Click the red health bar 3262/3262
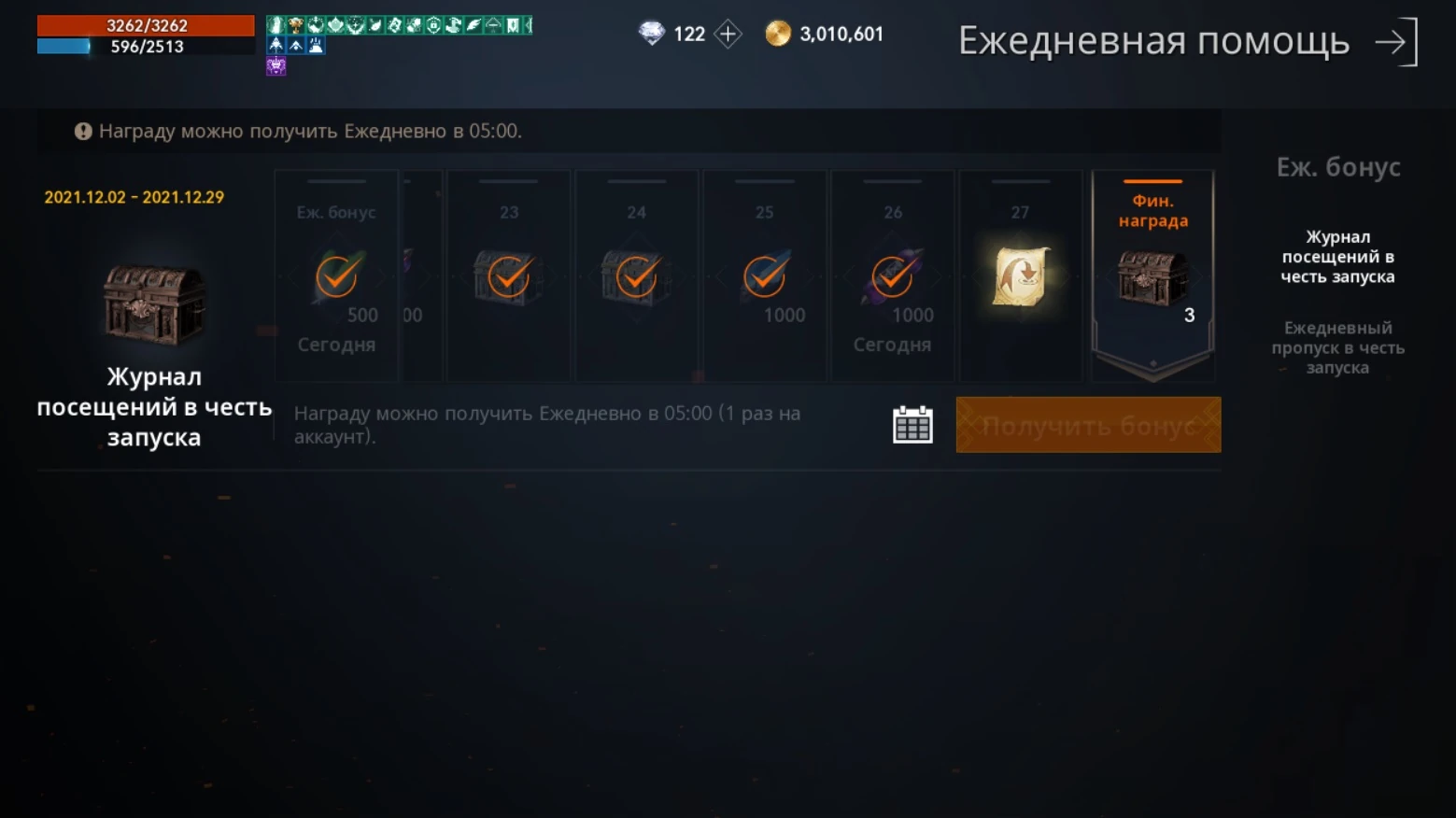Viewport: 1456px width, 818px height. pos(146,25)
